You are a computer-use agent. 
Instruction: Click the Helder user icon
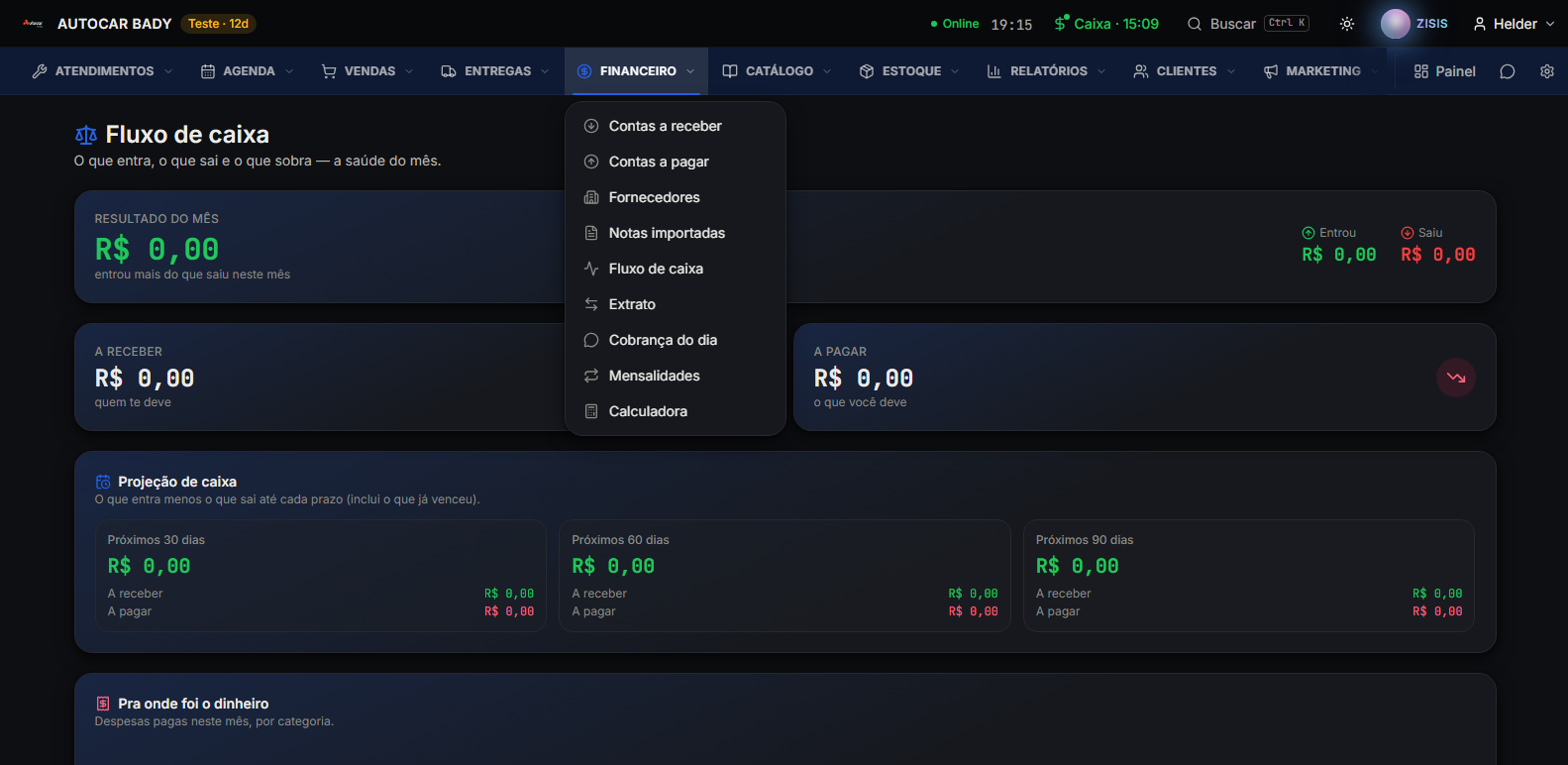(1479, 24)
